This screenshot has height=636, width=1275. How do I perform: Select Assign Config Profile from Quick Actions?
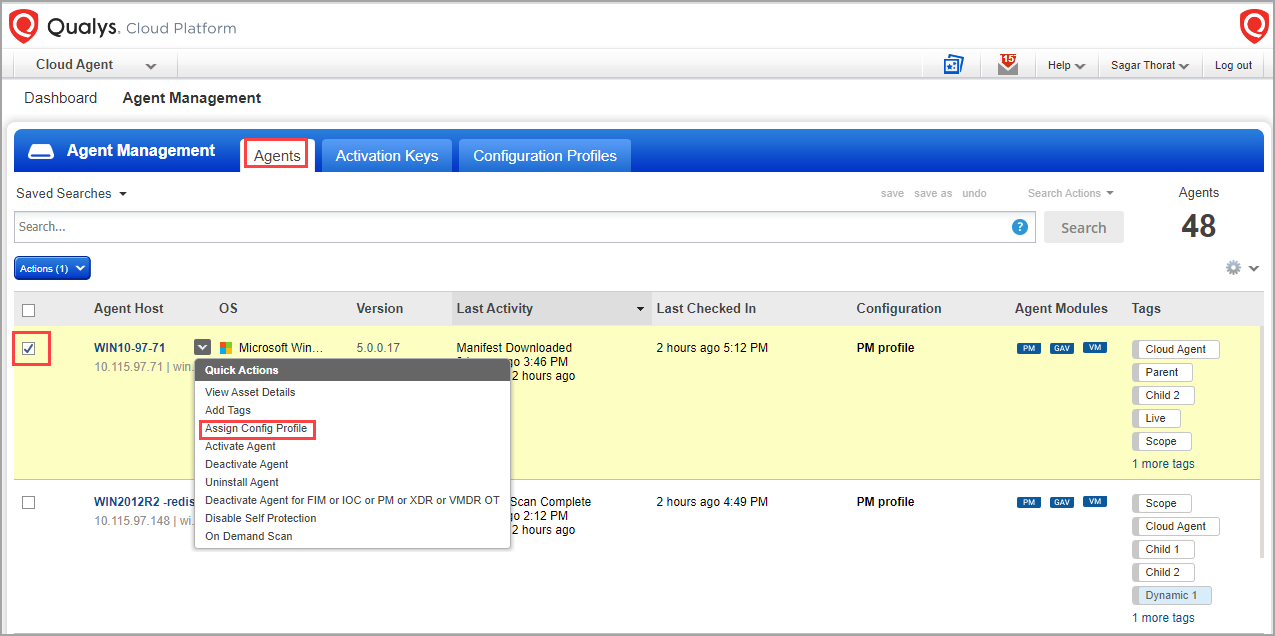pyautogui.click(x=256, y=429)
